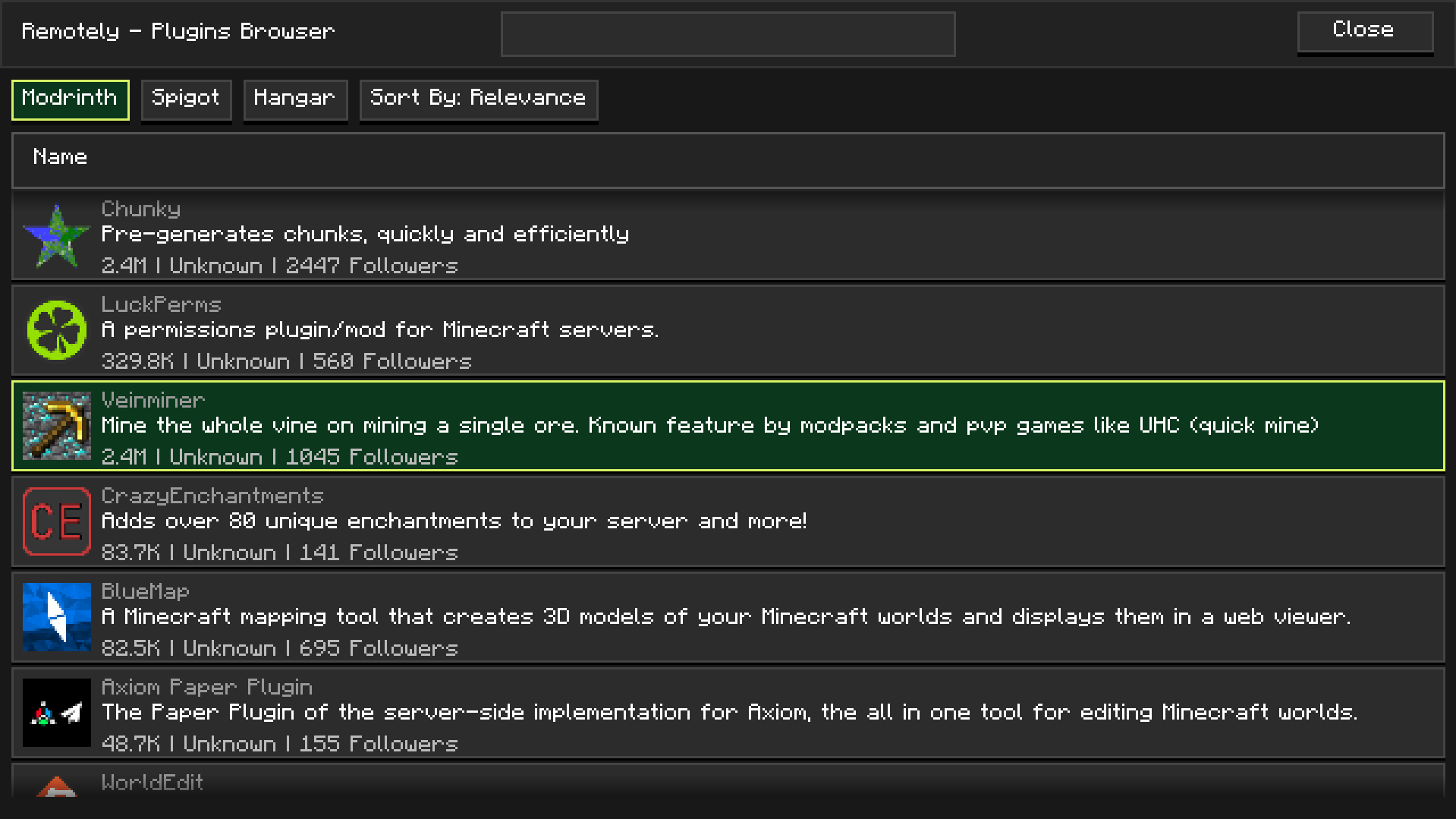
Task: Click "Adds over 80 unique enchantments" description
Action: pos(454,521)
